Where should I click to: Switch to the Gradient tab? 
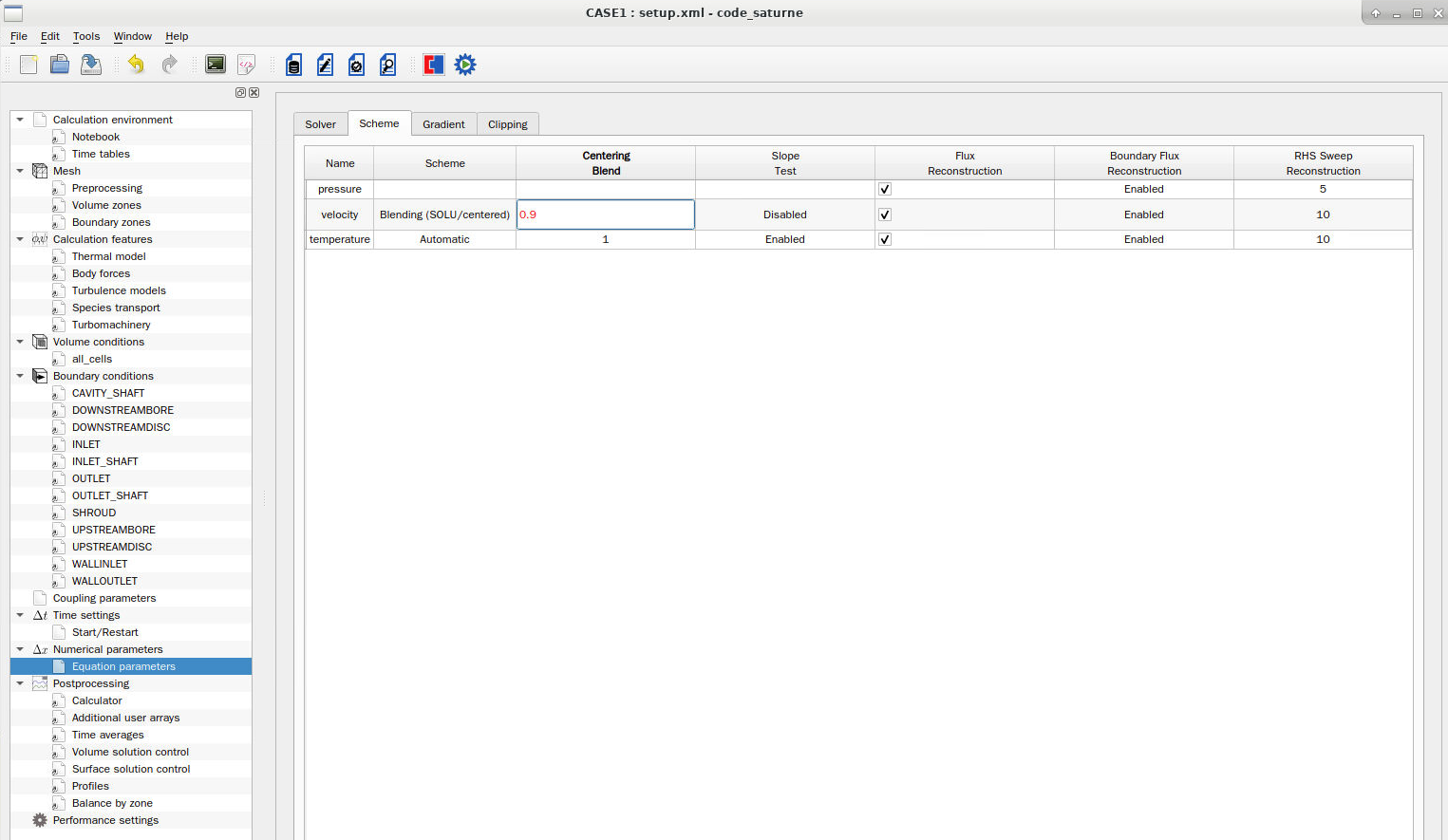tap(443, 124)
